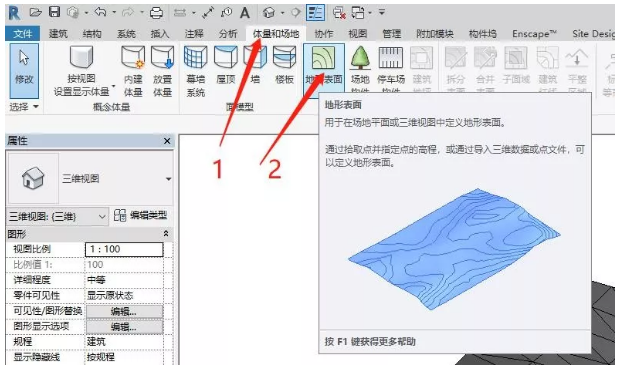Switch to the 系统 ribbon tab
The height and width of the screenshot is (376, 627).
pos(126,34)
